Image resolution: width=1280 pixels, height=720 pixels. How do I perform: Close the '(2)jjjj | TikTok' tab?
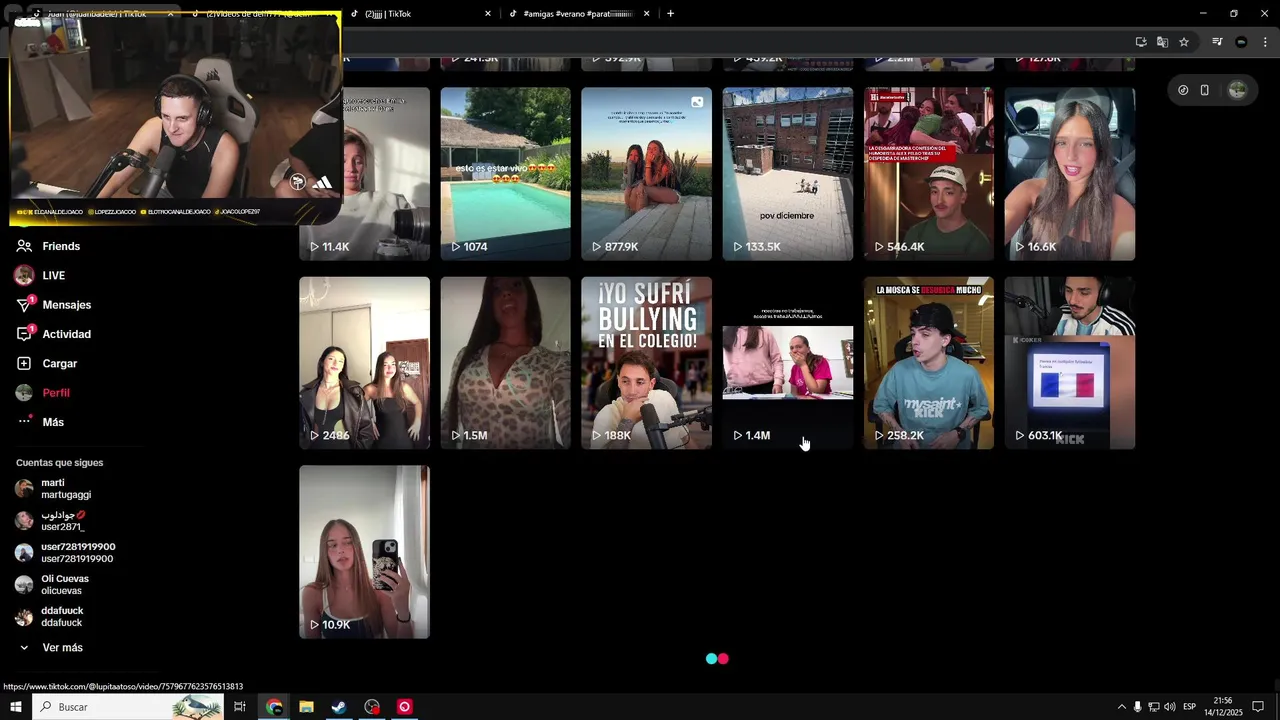(488, 14)
